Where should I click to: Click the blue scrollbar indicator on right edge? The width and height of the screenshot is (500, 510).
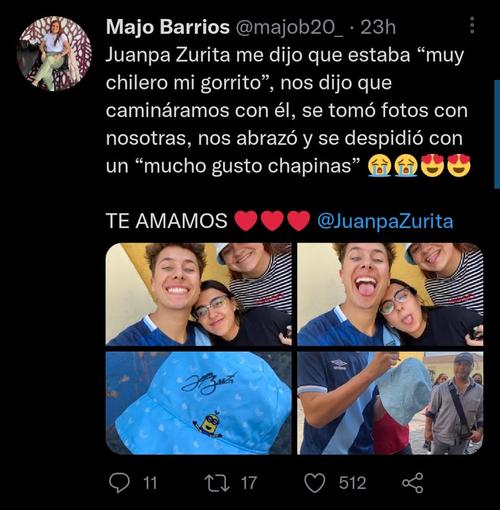[x=497, y=134]
